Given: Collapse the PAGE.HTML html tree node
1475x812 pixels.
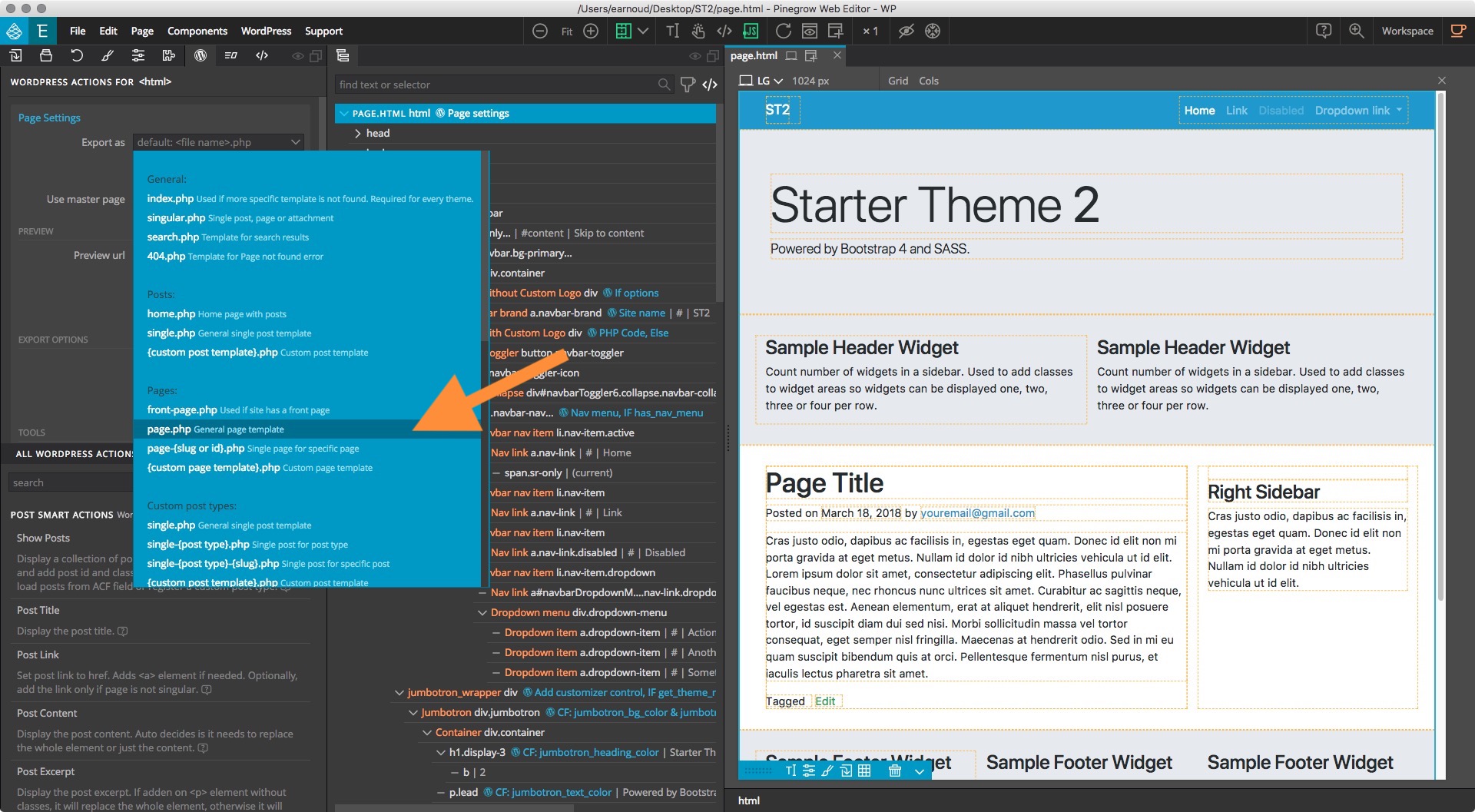Looking at the screenshot, I should click(344, 113).
